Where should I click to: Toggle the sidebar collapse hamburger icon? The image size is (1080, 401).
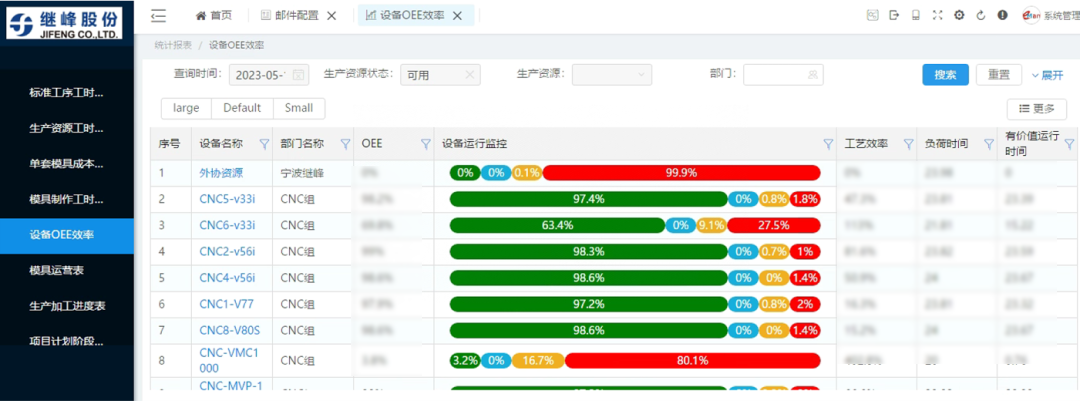[x=158, y=14]
